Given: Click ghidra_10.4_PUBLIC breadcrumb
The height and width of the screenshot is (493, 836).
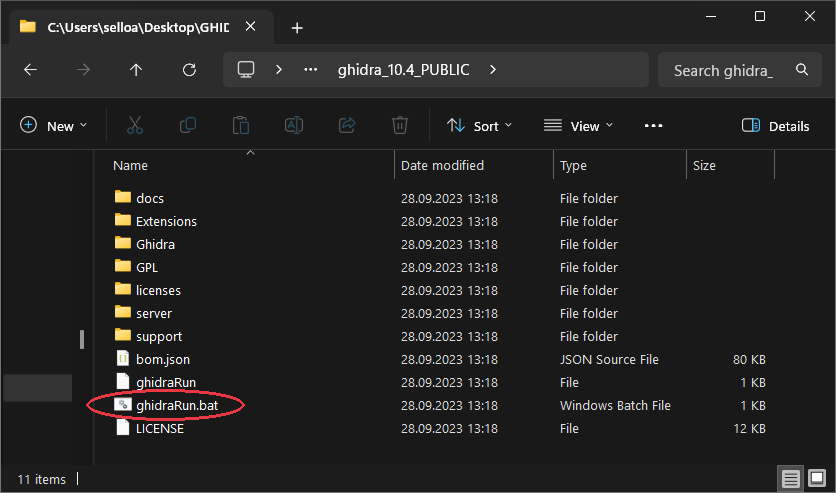Looking at the screenshot, I should (404, 70).
